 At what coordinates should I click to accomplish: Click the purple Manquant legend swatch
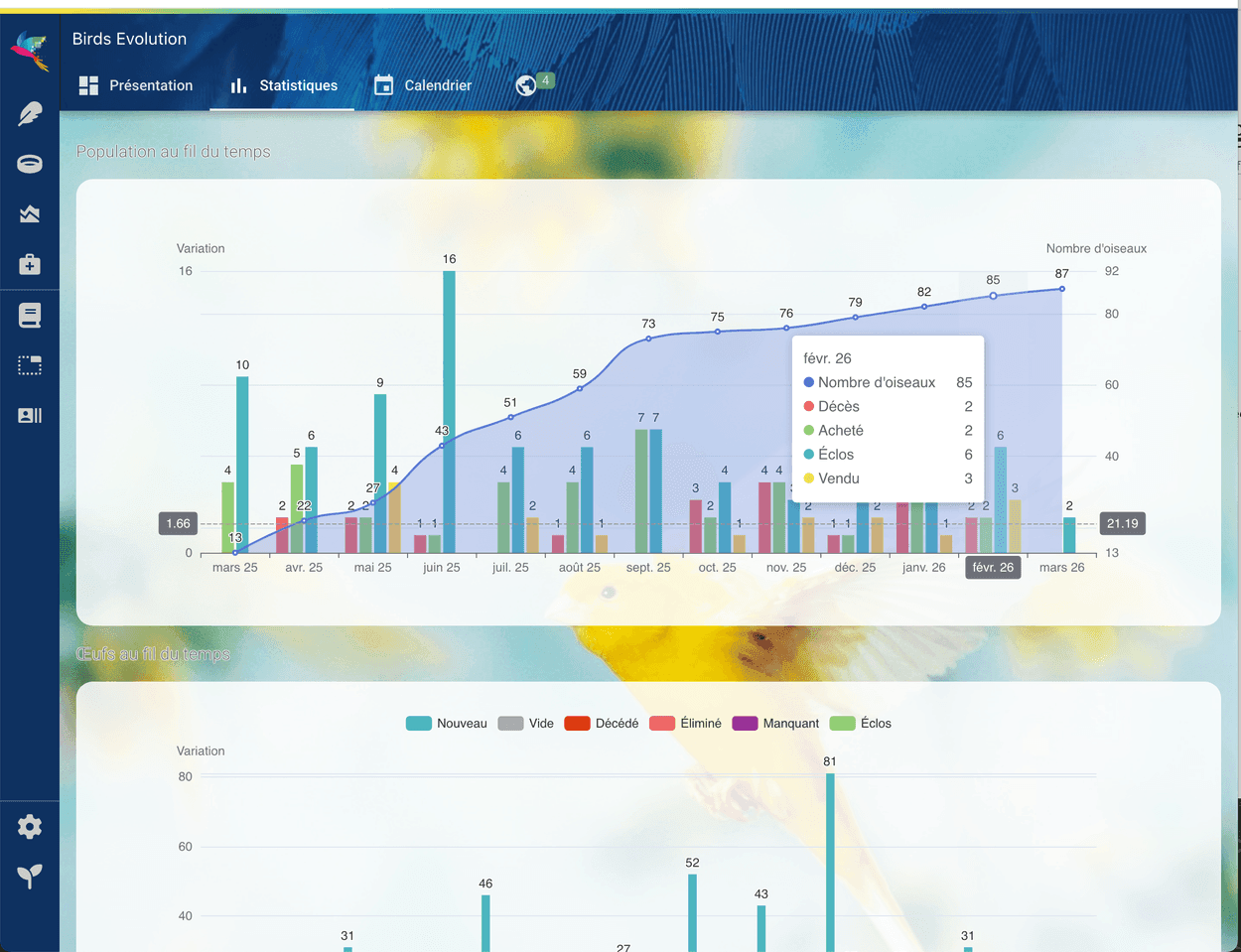point(745,724)
